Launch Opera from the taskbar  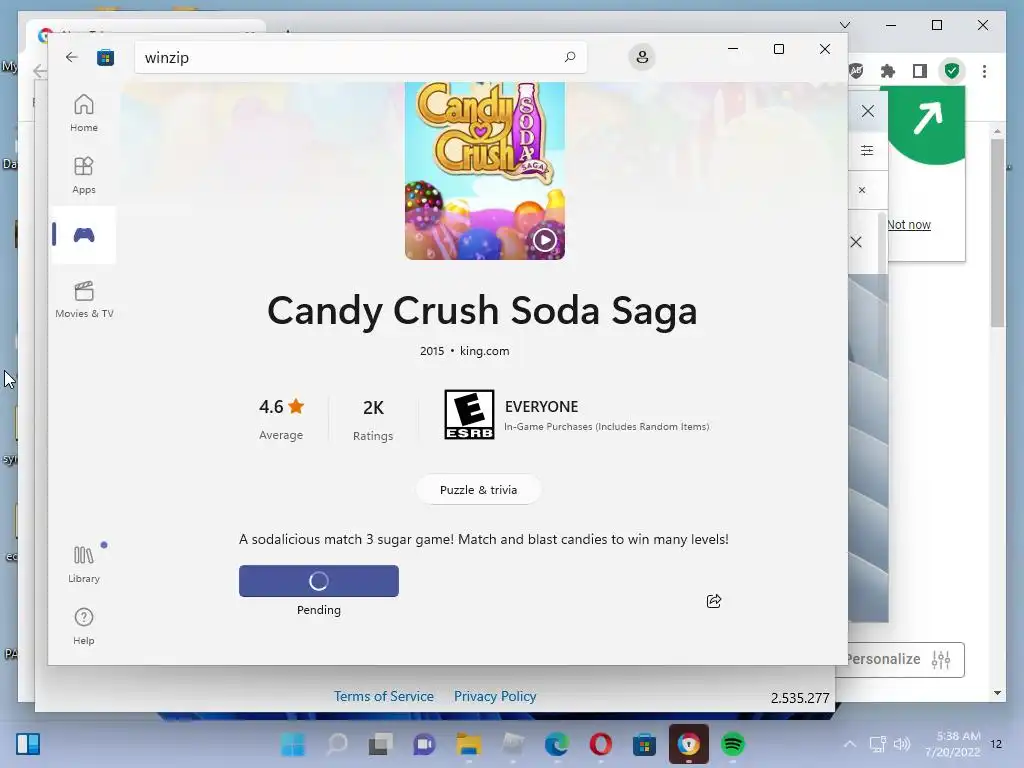point(601,744)
